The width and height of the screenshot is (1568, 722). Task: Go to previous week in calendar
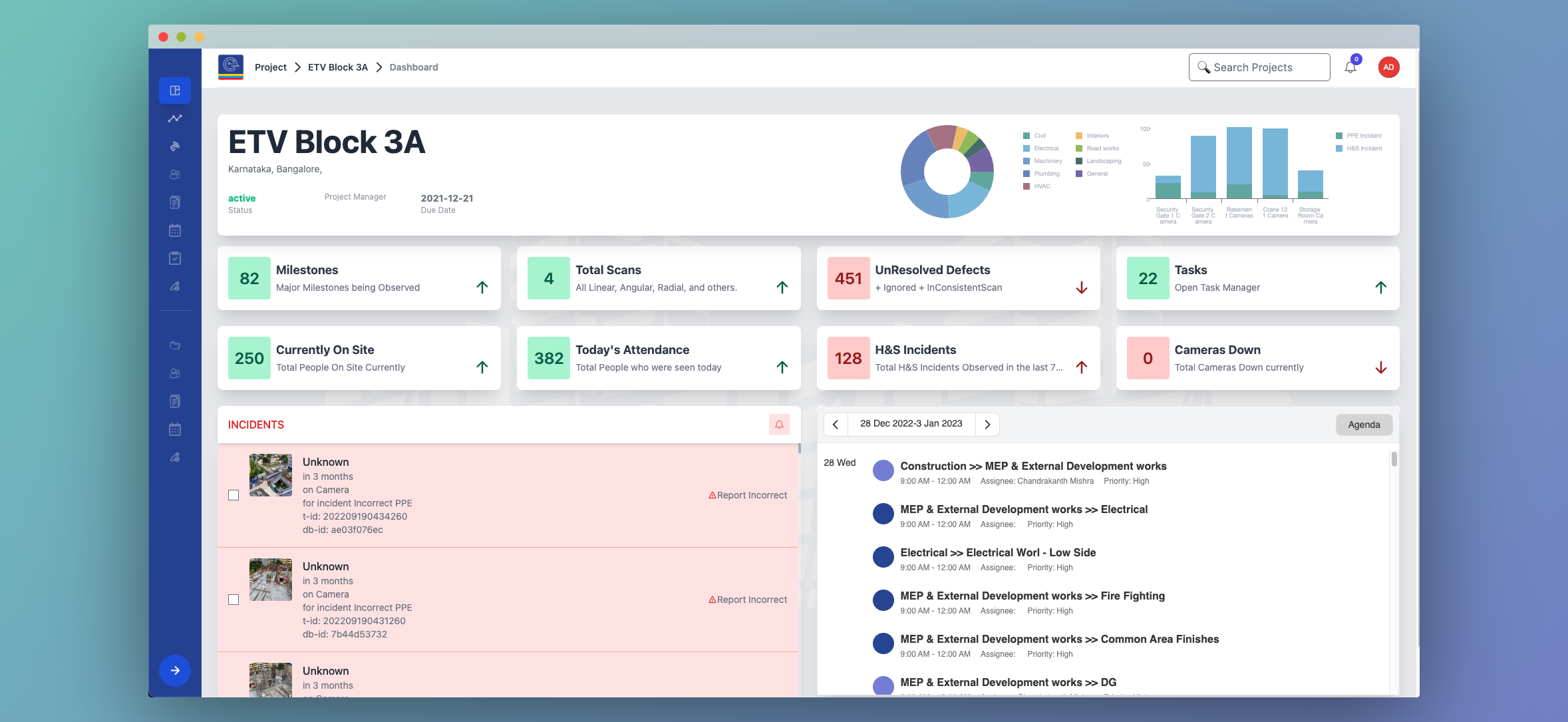836,425
